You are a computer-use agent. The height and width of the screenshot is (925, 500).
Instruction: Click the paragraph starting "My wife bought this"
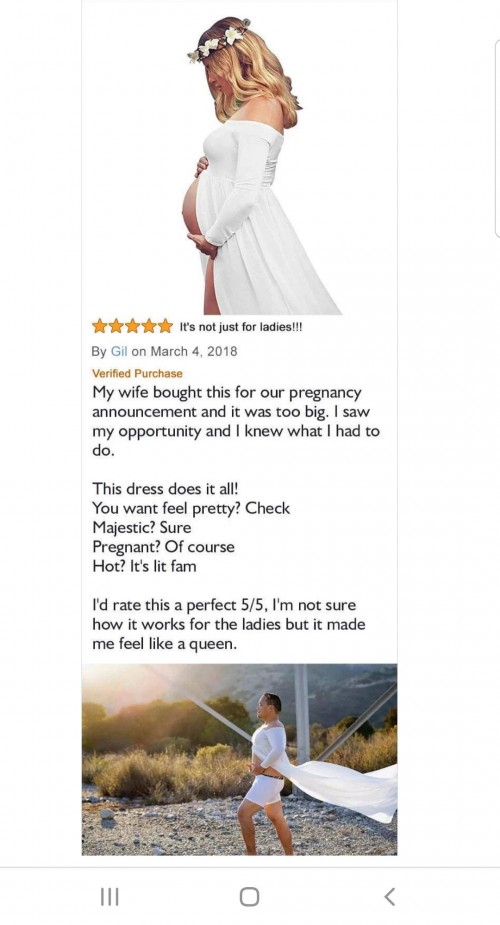236,421
